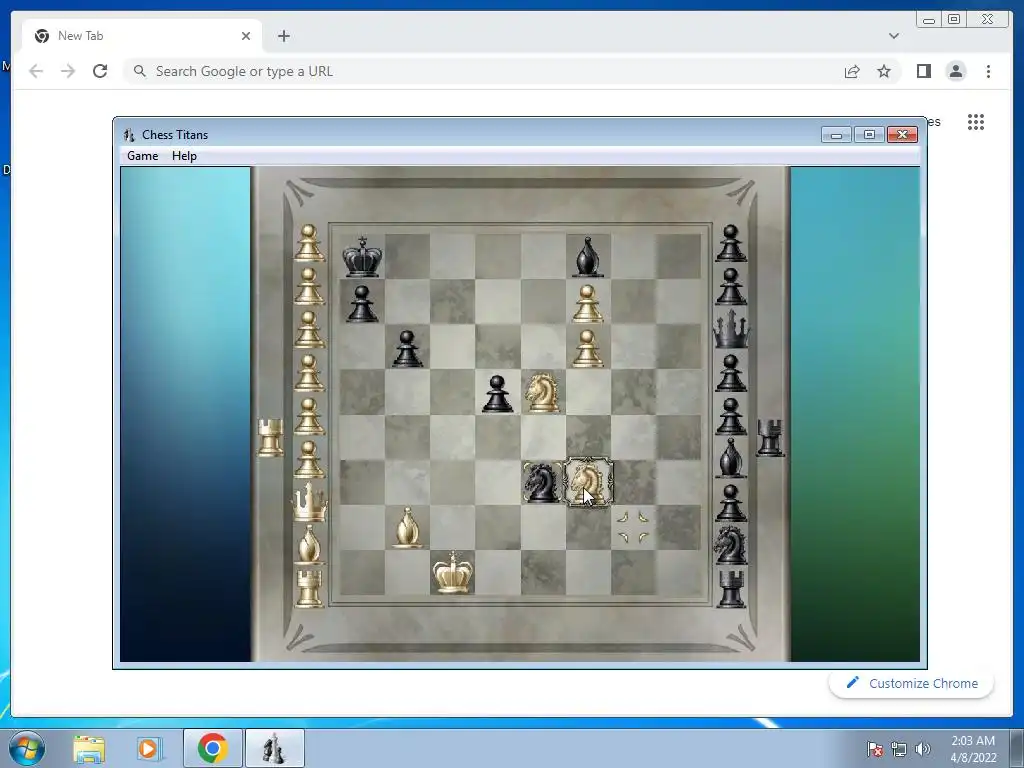1024x768 pixels.
Task: Open the Windows Start menu
Action: click(27, 748)
